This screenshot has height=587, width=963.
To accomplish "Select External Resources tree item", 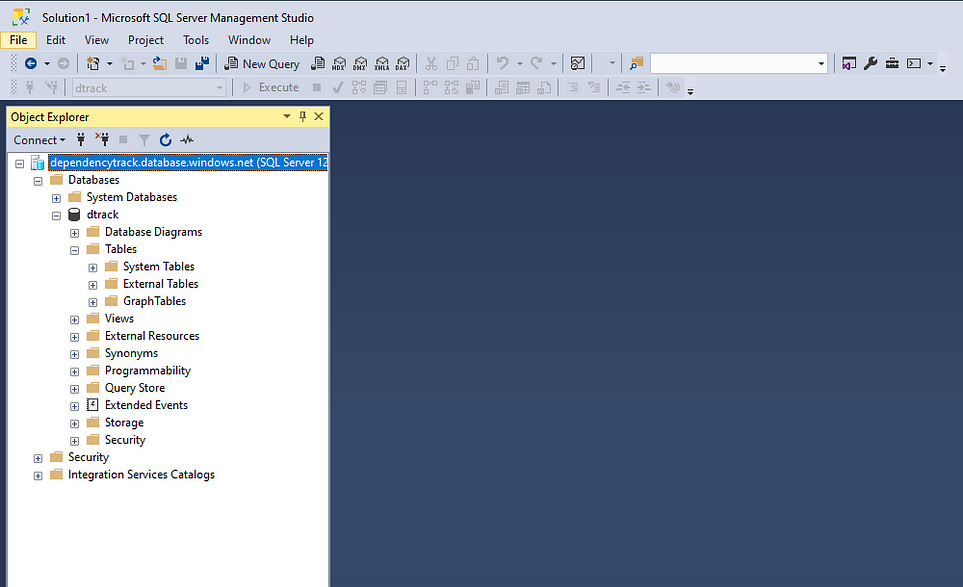I will pos(152,336).
